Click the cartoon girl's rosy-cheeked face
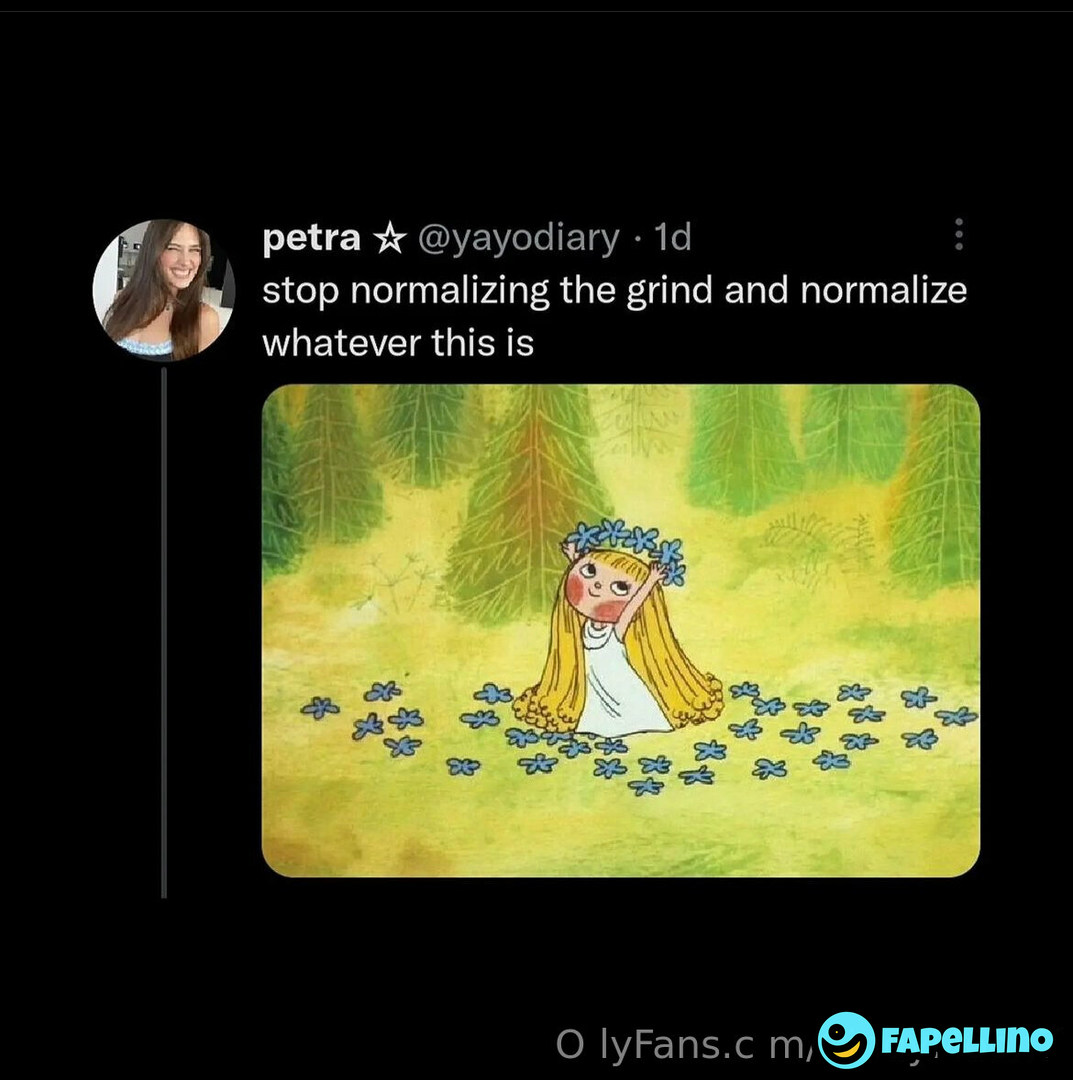 pyautogui.click(x=597, y=585)
